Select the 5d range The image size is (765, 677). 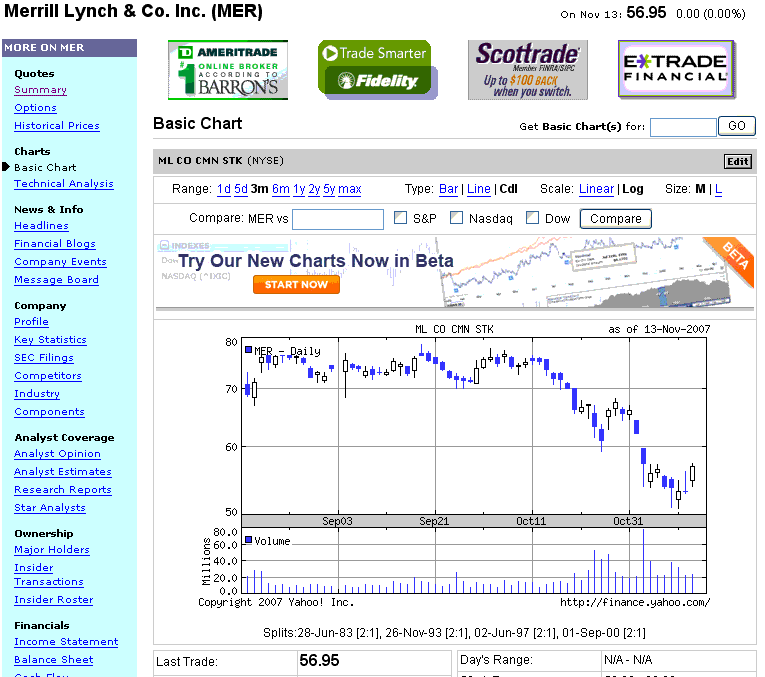[241, 189]
